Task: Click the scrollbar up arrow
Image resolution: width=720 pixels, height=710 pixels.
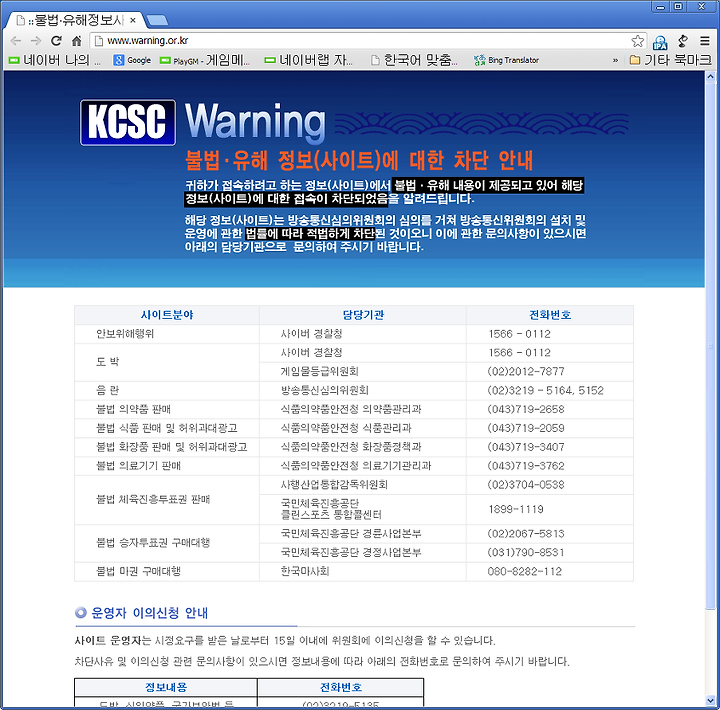Action: click(x=710, y=76)
